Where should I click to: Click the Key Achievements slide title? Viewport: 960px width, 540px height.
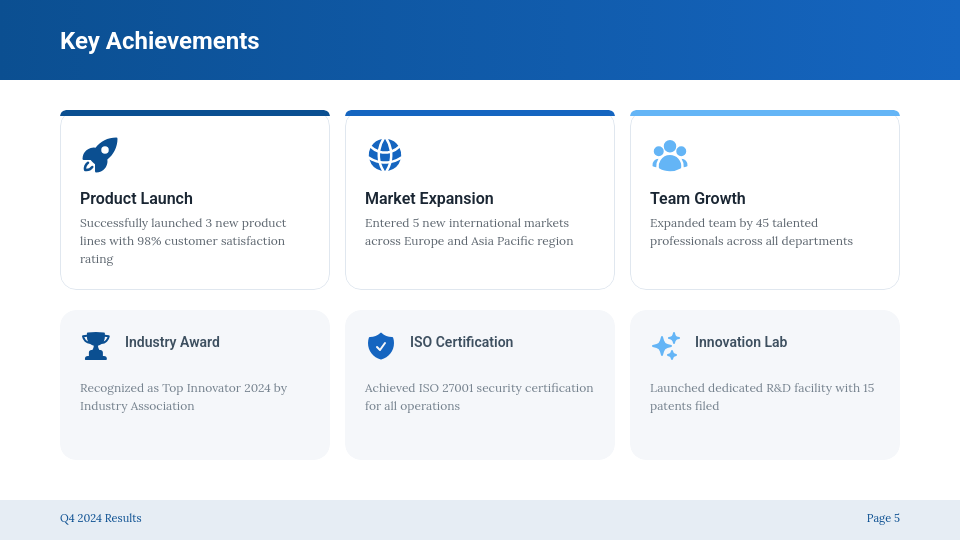pyautogui.click(x=160, y=41)
